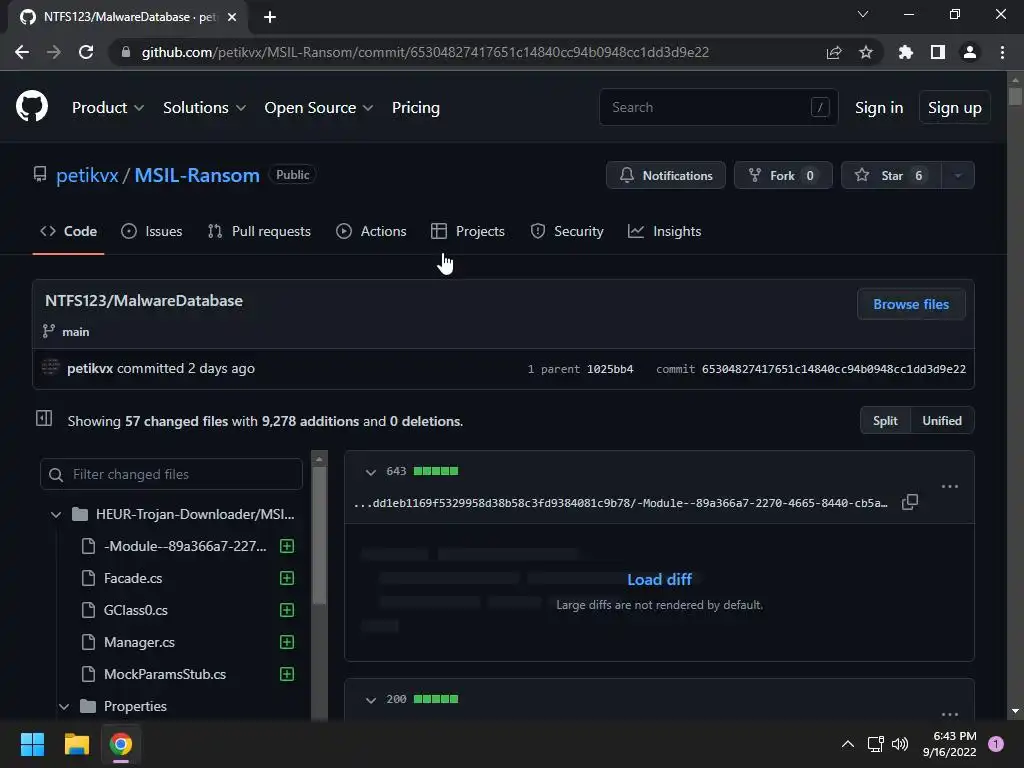
Task: Switch diff view to Unified
Action: coord(942,421)
